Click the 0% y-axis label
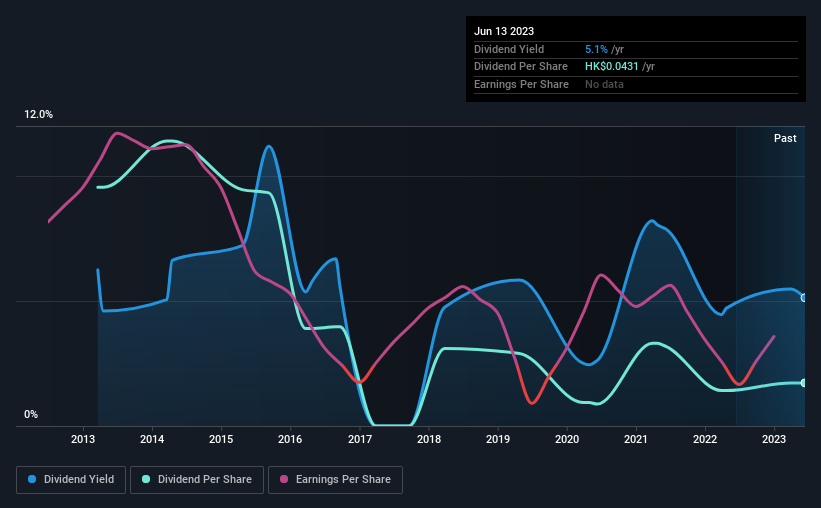This screenshot has width=821, height=508. pos(31,414)
